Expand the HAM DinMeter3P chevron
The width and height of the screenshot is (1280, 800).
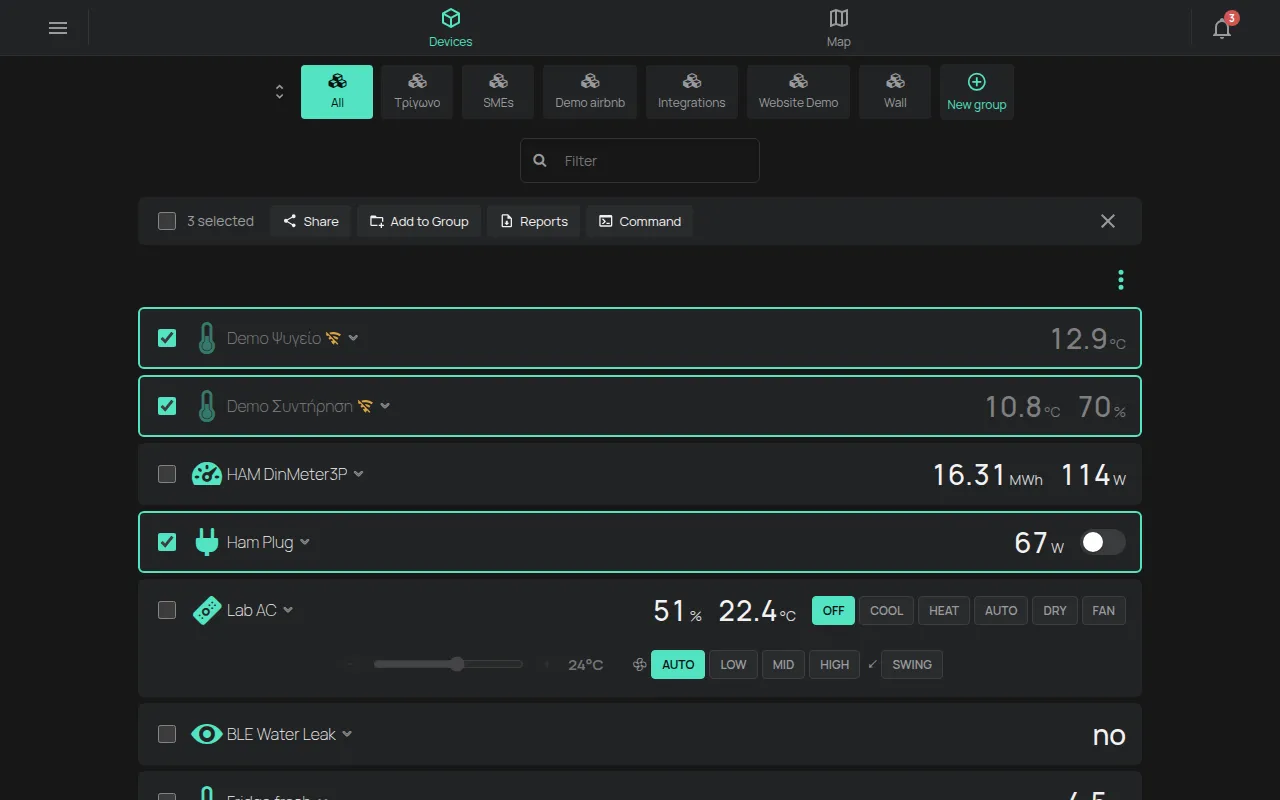click(x=359, y=474)
